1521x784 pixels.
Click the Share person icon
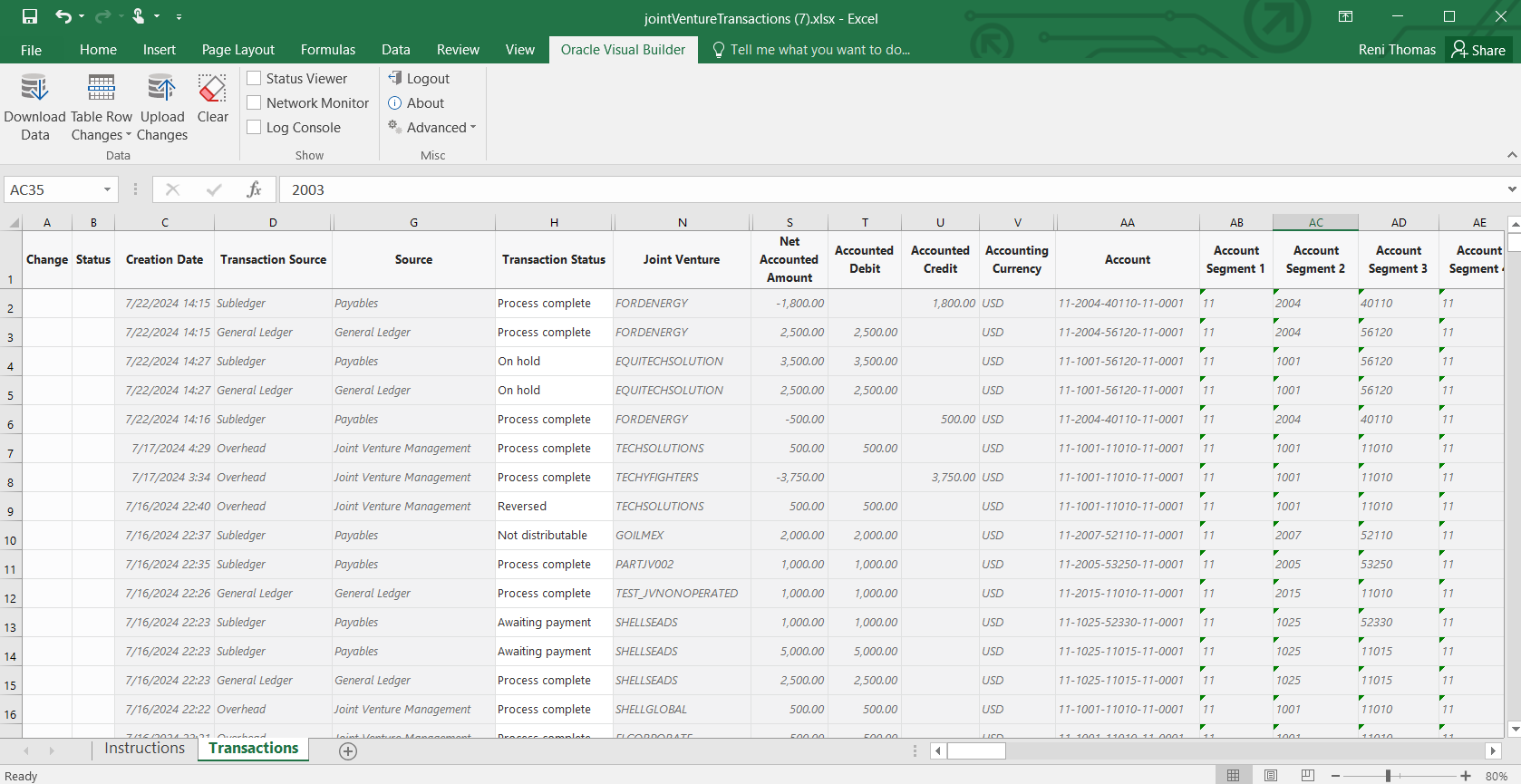[1458, 49]
